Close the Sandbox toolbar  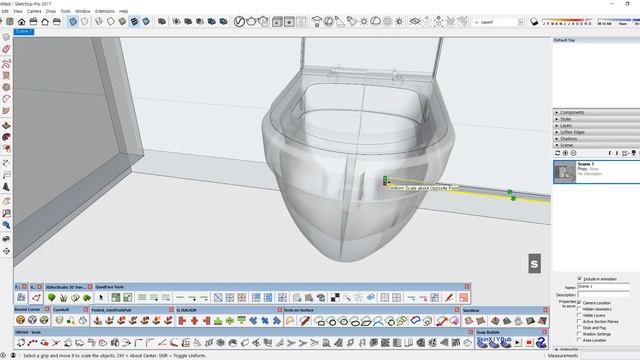[x=545, y=310]
